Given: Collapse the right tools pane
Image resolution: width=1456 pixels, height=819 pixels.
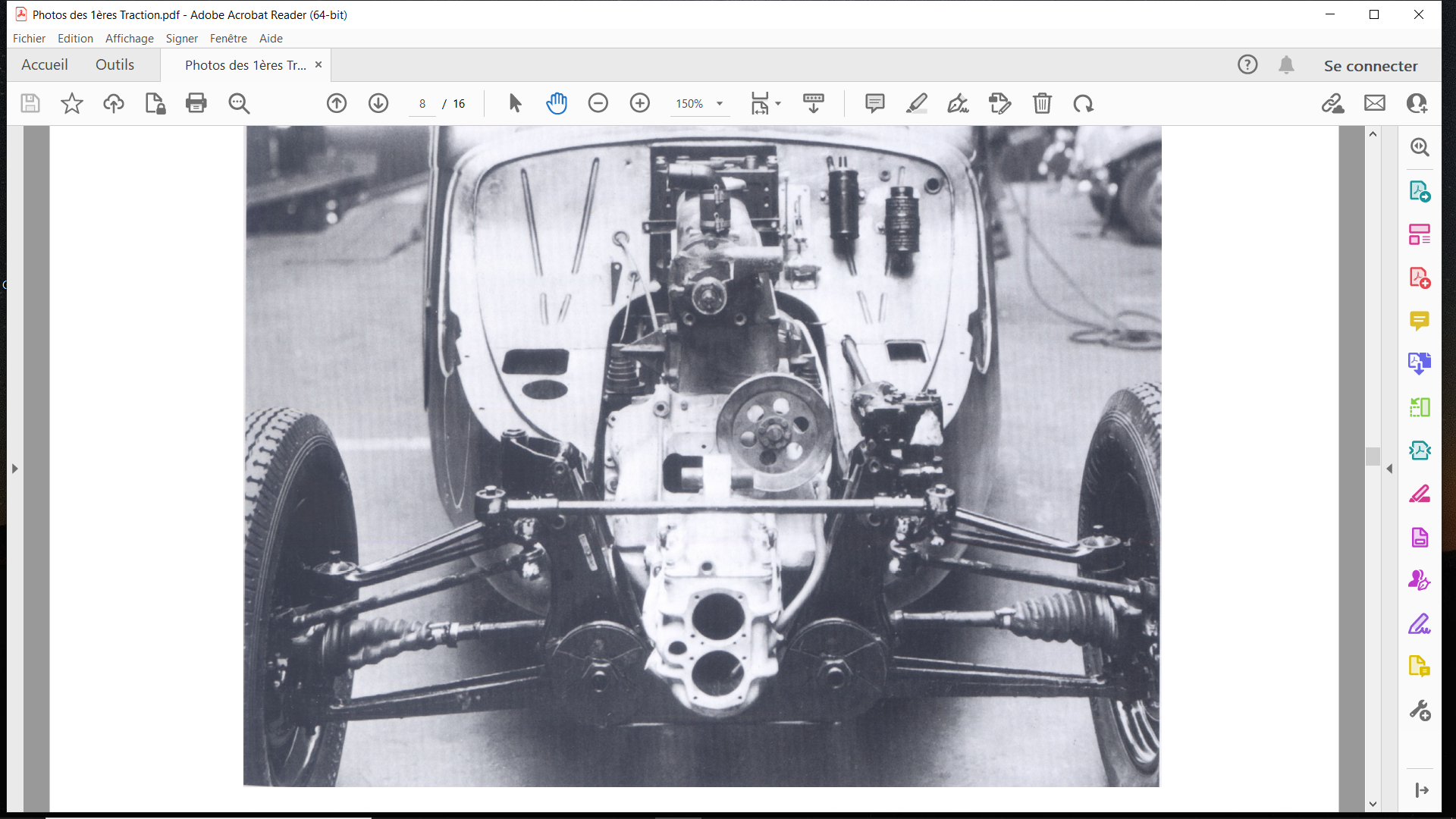Looking at the screenshot, I should click(x=1389, y=469).
